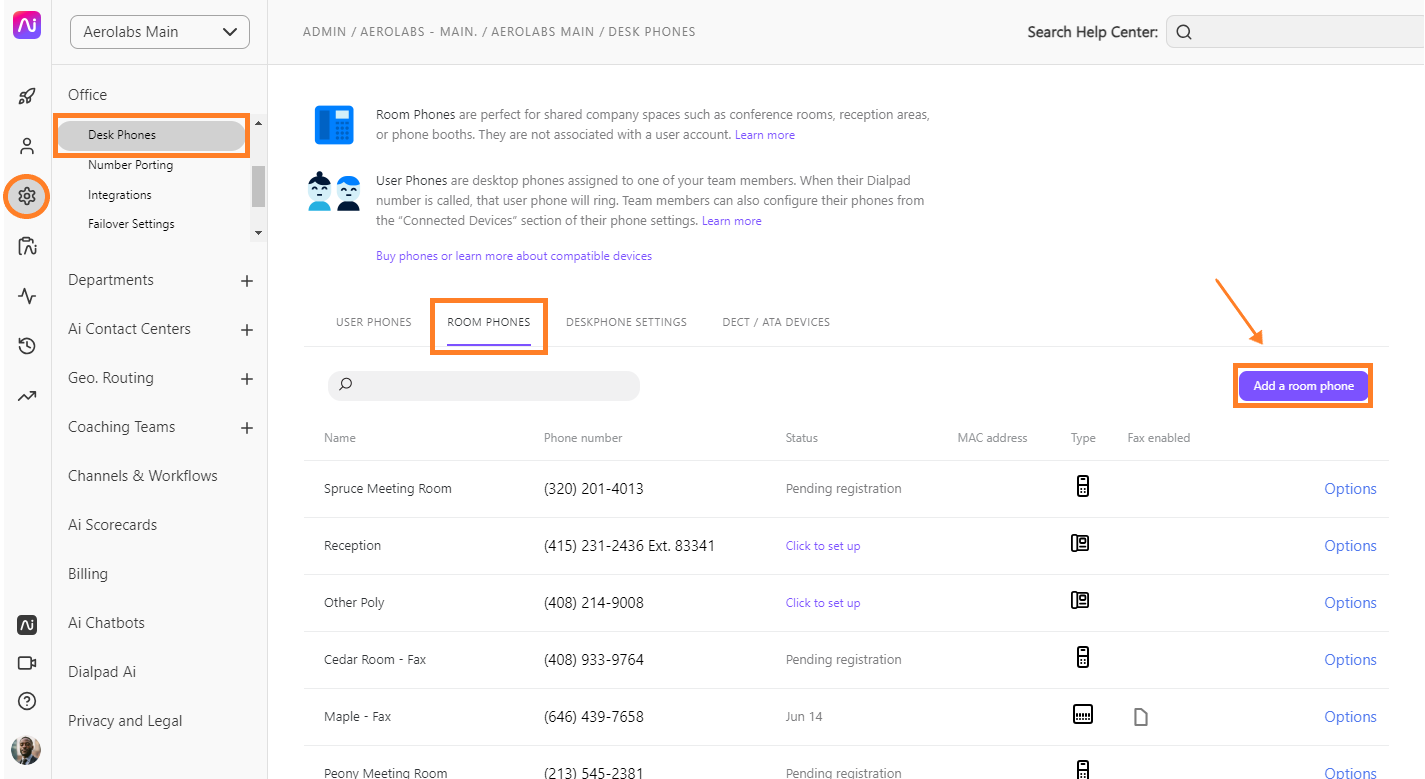This screenshot has height=779, width=1425.
Task: Open Ai Scorecards in sidebar
Action: [113, 525]
